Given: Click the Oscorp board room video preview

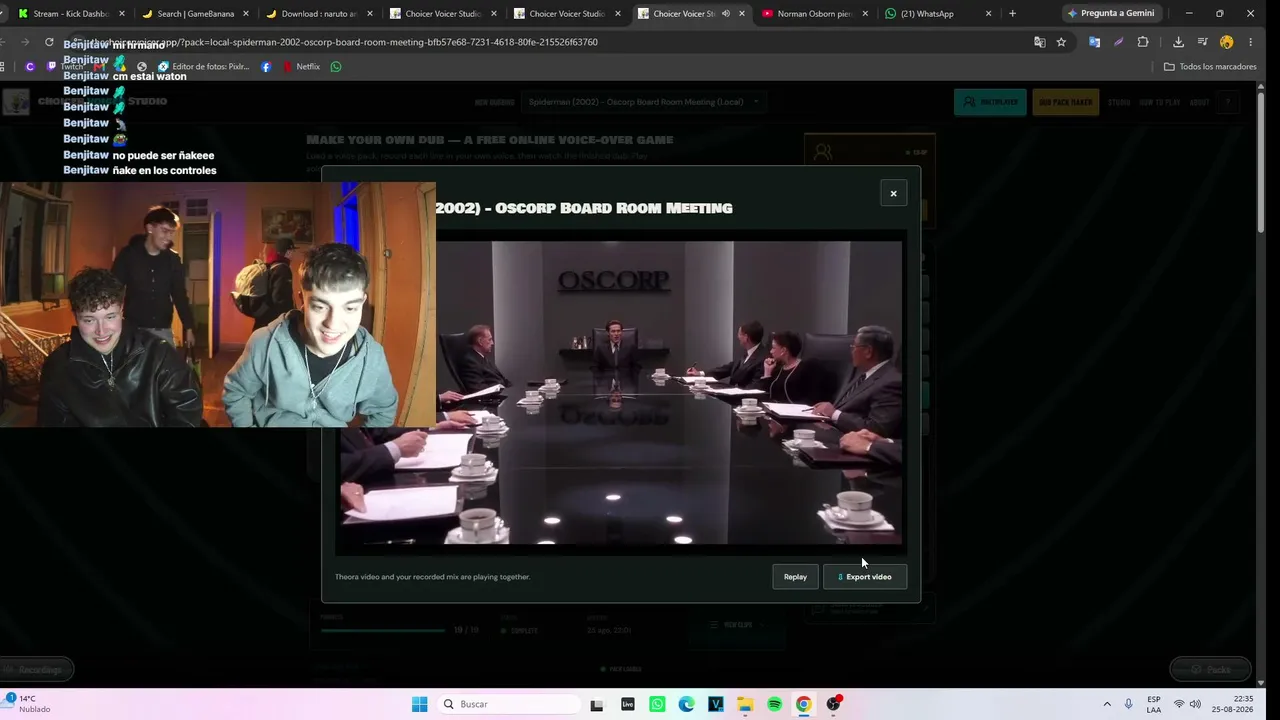Looking at the screenshot, I should click(621, 393).
